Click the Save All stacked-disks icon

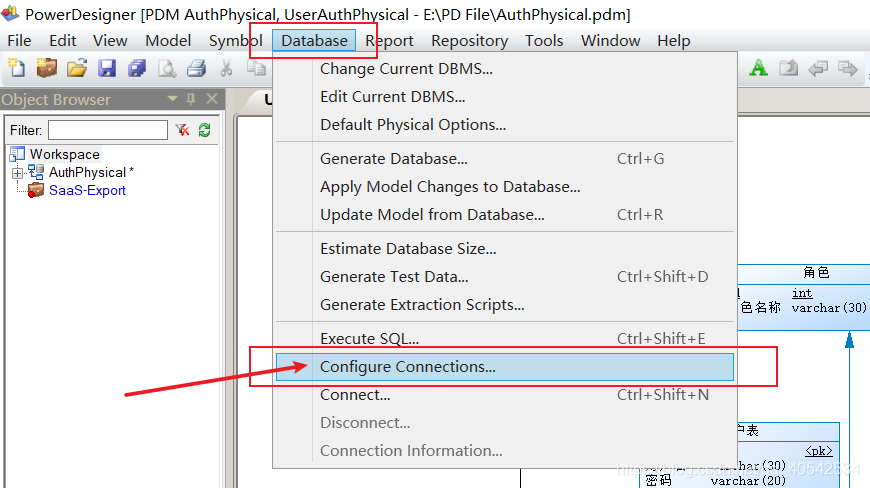[137, 68]
